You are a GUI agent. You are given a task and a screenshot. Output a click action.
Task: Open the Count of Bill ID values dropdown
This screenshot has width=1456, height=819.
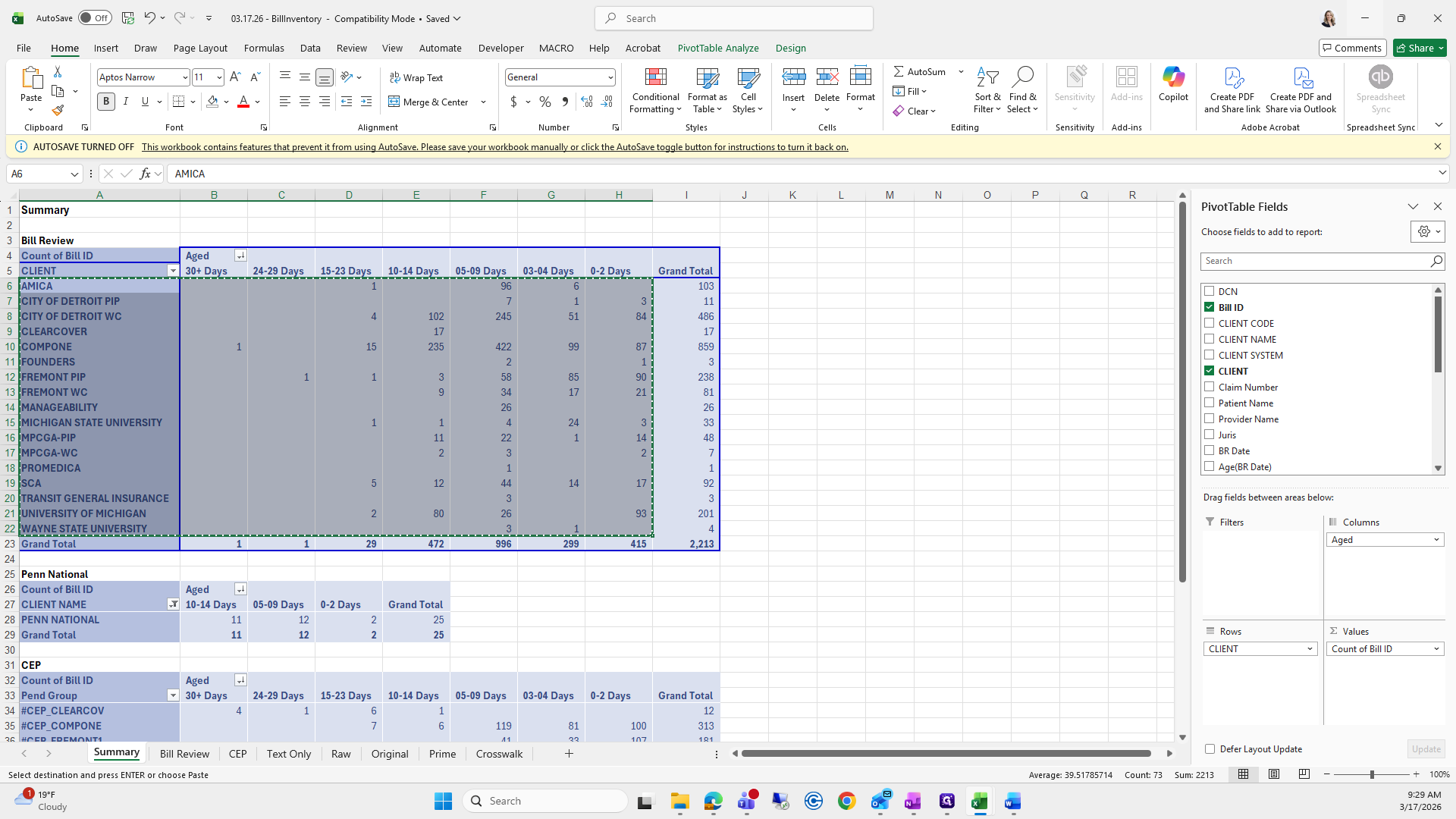(1436, 649)
